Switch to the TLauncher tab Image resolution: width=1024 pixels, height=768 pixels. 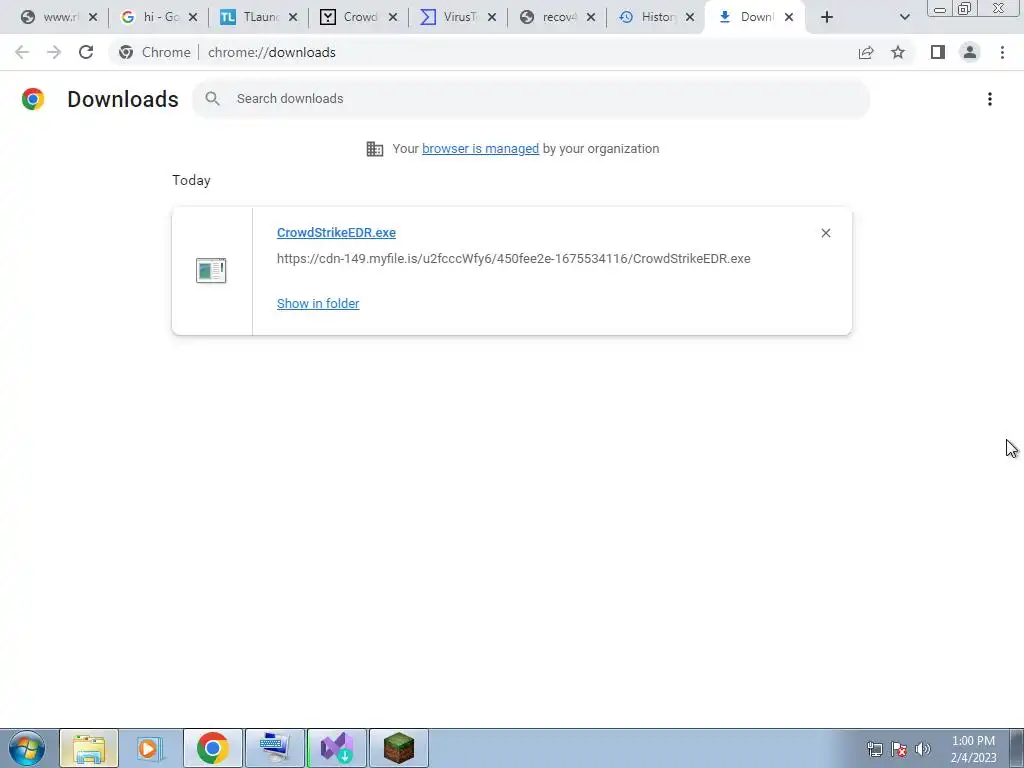point(251,17)
